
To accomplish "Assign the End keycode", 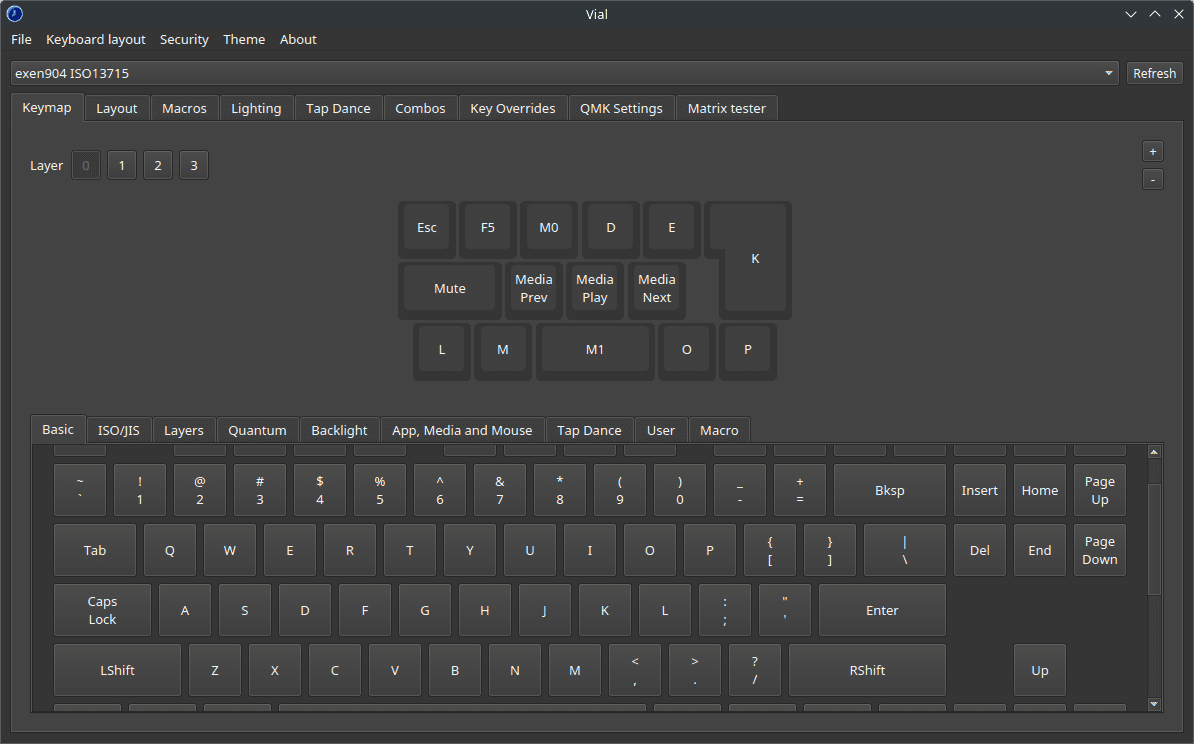I will (x=1039, y=550).
